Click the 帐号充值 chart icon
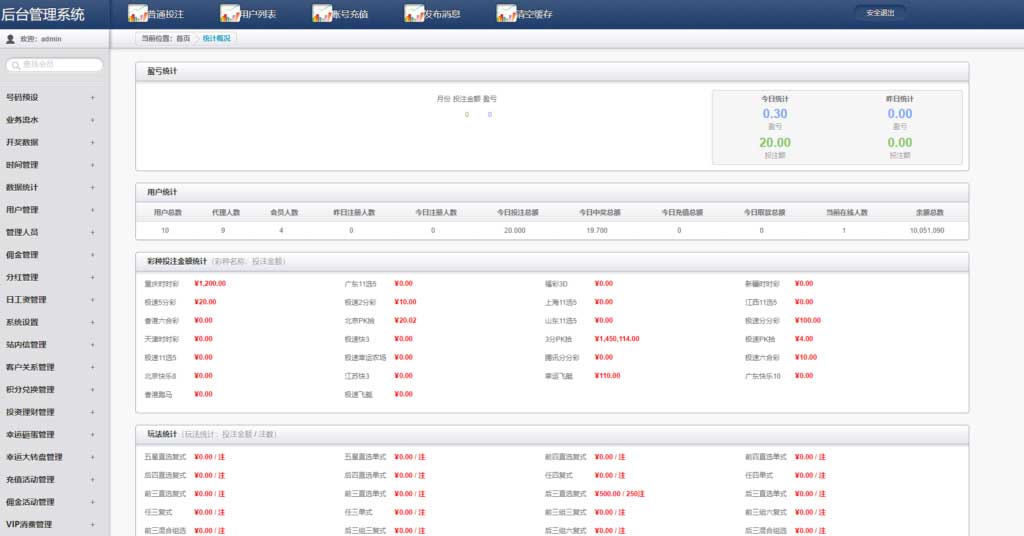Screen dimensions: 1024x536 pos(322,14)
